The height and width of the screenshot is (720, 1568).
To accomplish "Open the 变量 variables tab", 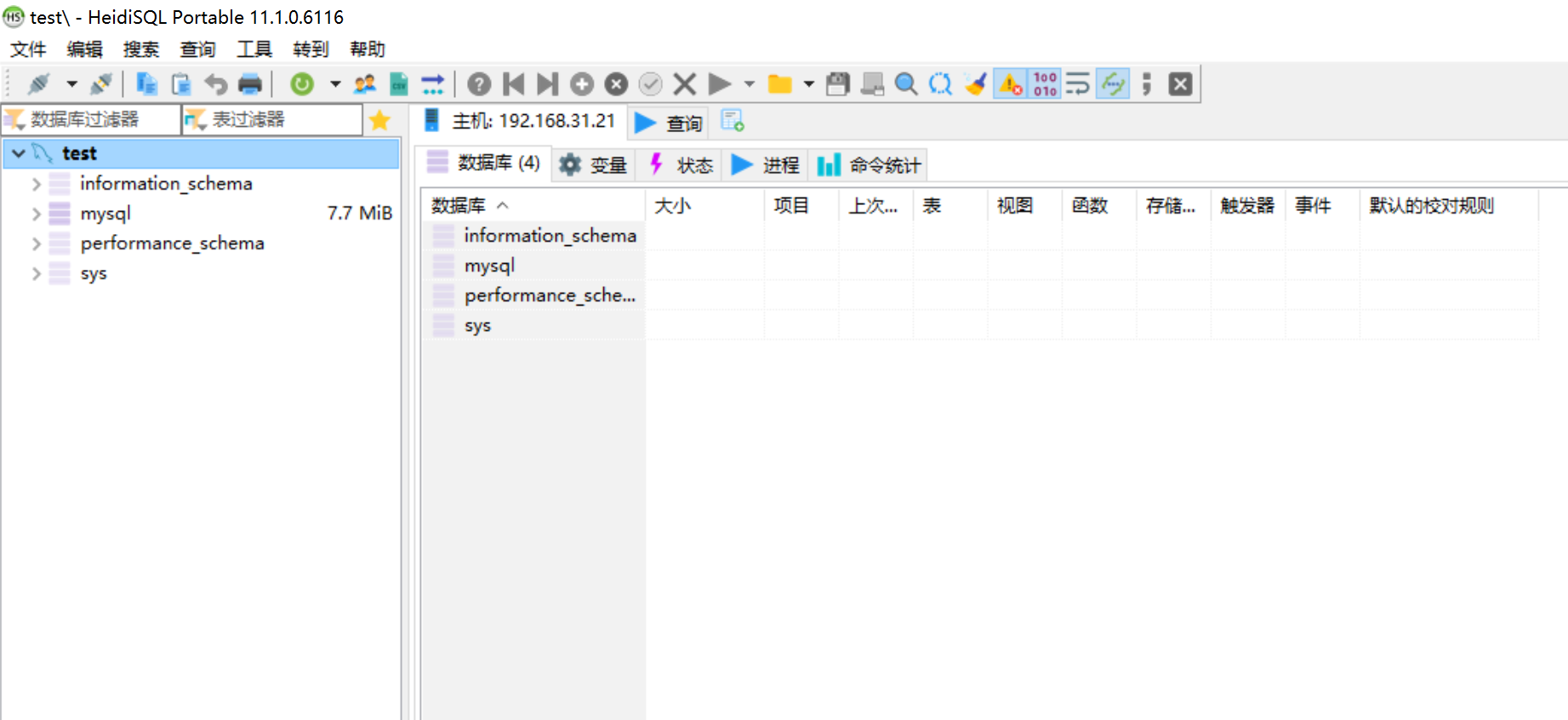I will pos(595,164).
